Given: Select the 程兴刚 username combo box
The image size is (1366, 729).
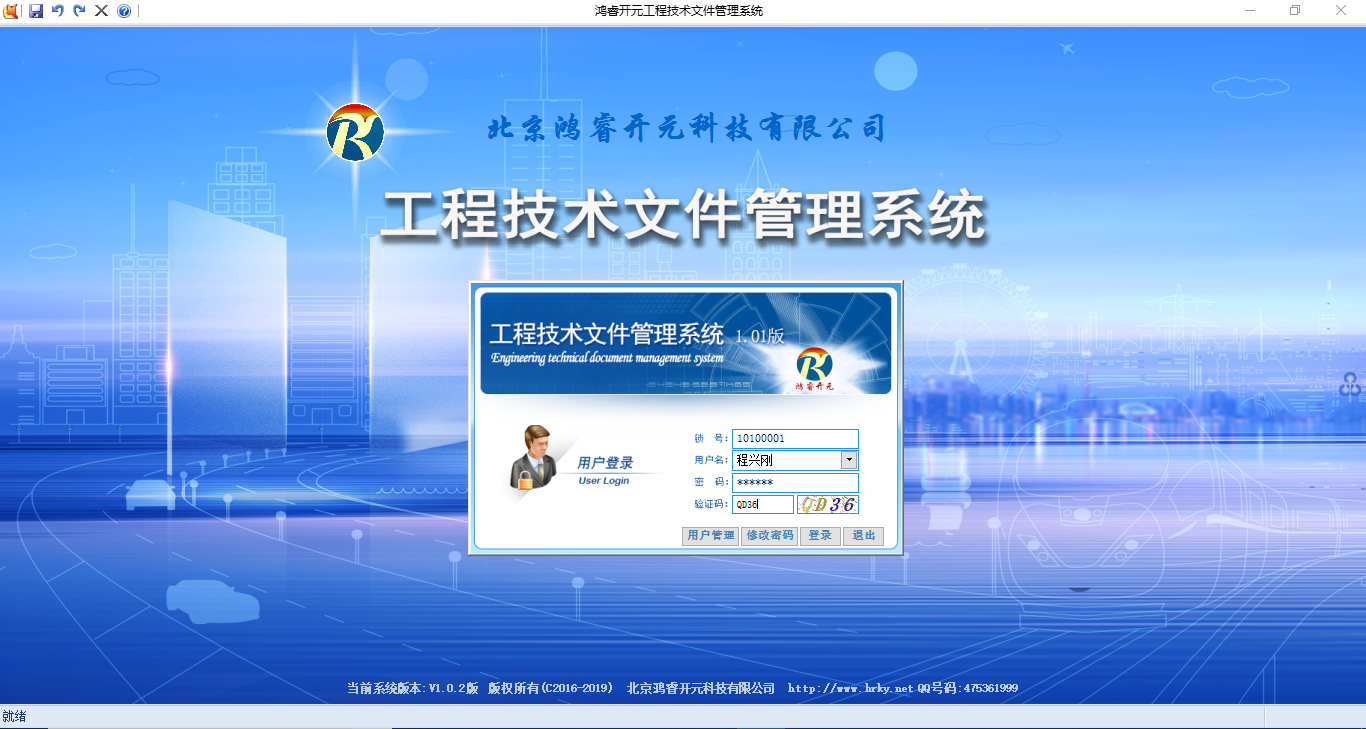Looking at the screenshot, I should 795,460.
